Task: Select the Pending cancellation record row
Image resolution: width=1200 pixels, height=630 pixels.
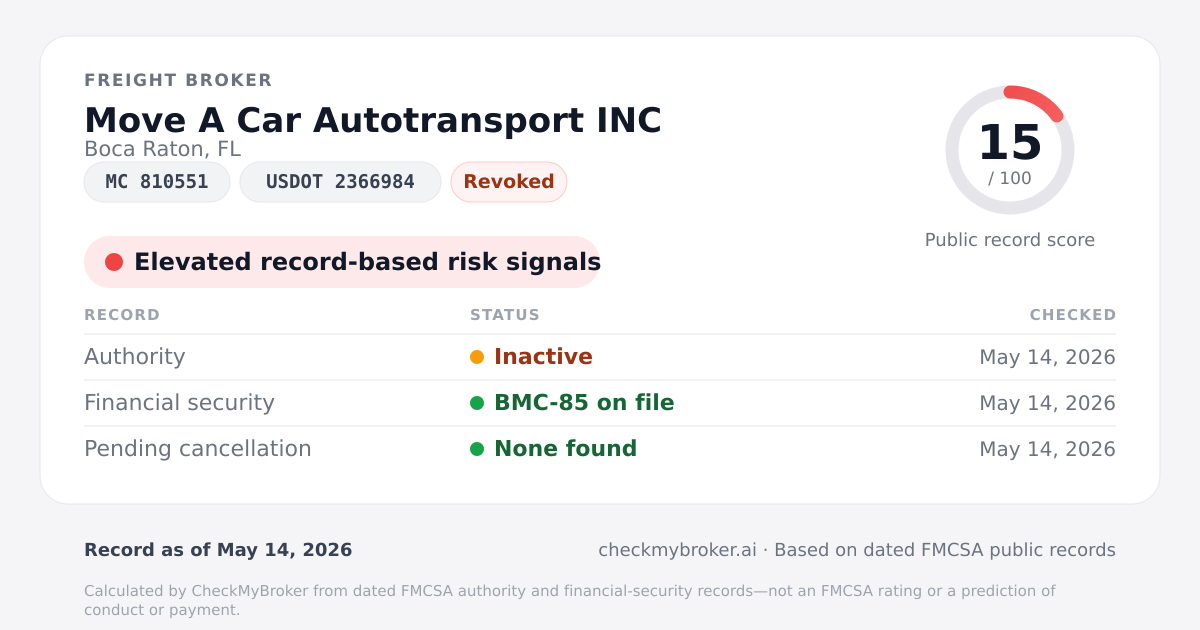Action: pyautogui.click(x=600, y=449)
